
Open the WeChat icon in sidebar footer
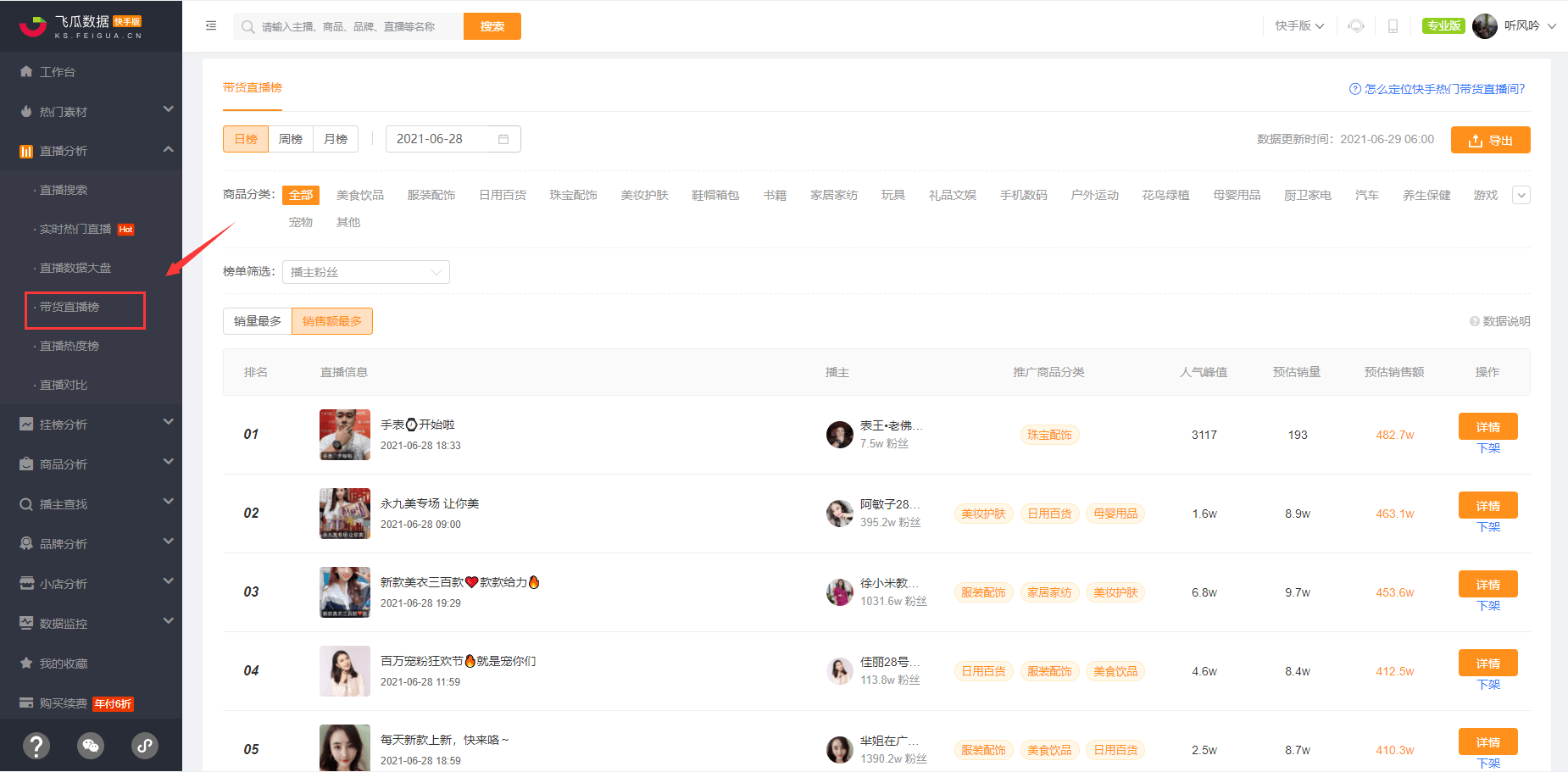pos(91,746)
